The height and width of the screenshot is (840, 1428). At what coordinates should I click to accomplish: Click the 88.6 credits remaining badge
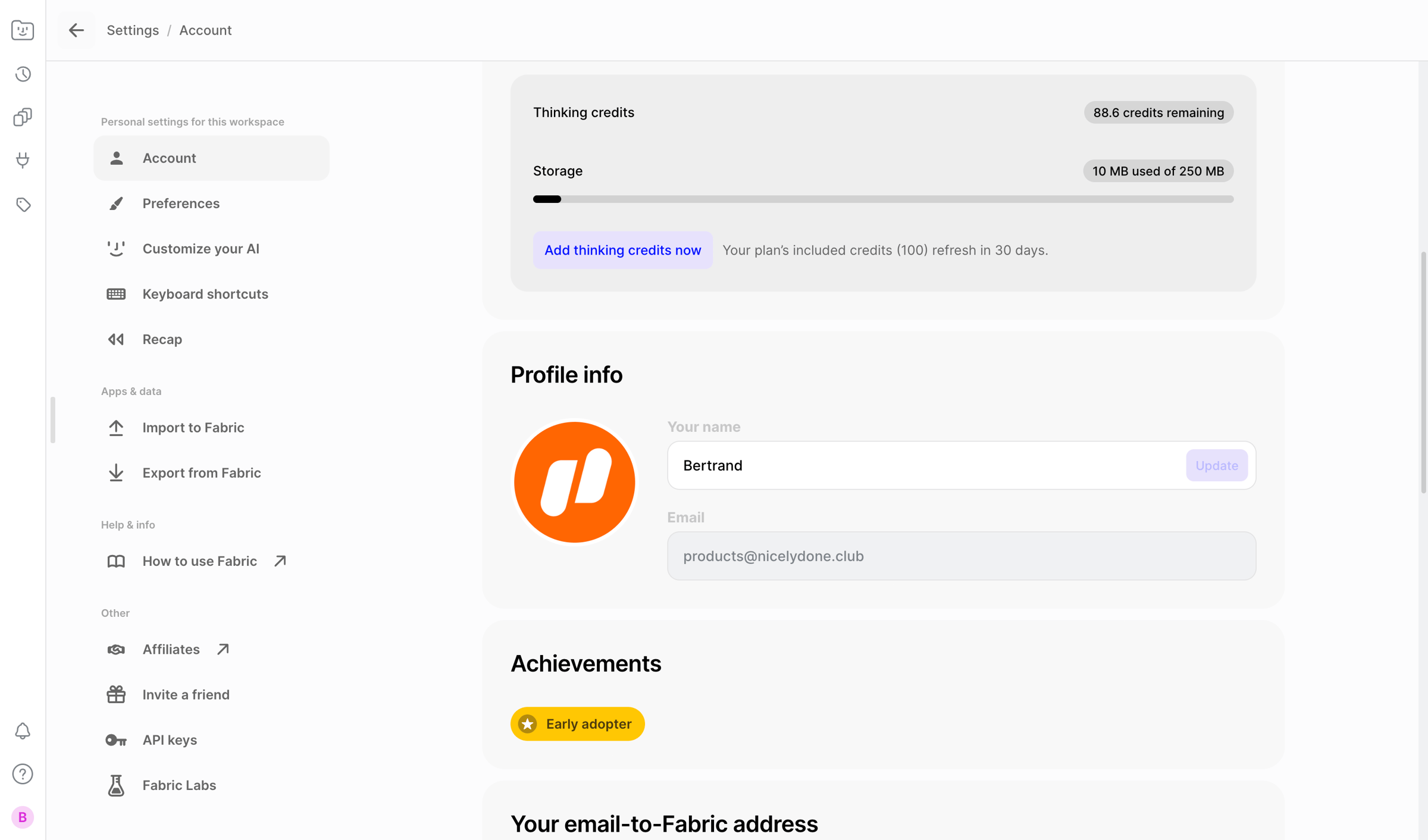pos(1158,112)
